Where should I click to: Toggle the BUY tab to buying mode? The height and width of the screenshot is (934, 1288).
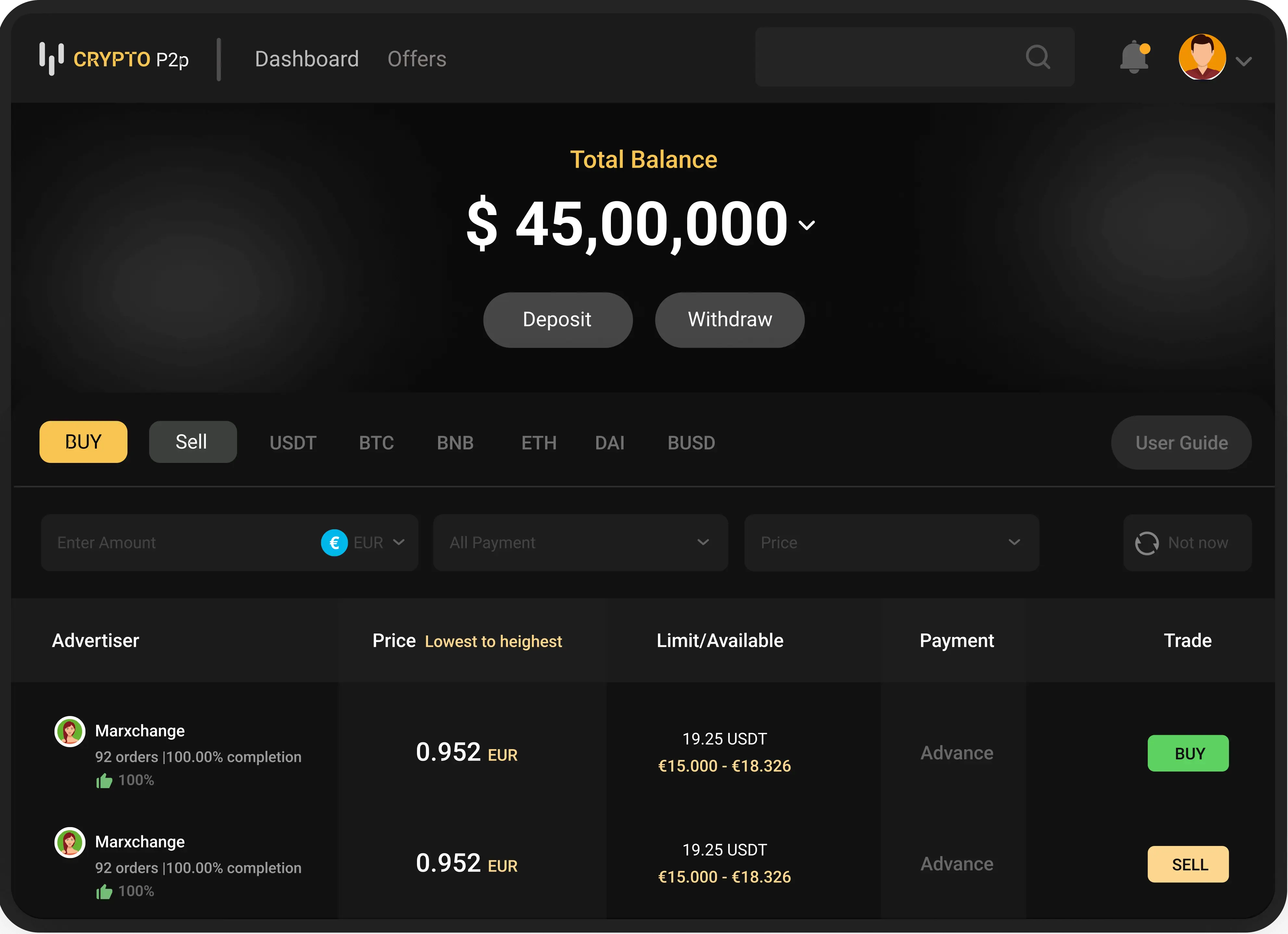point(83,441)
